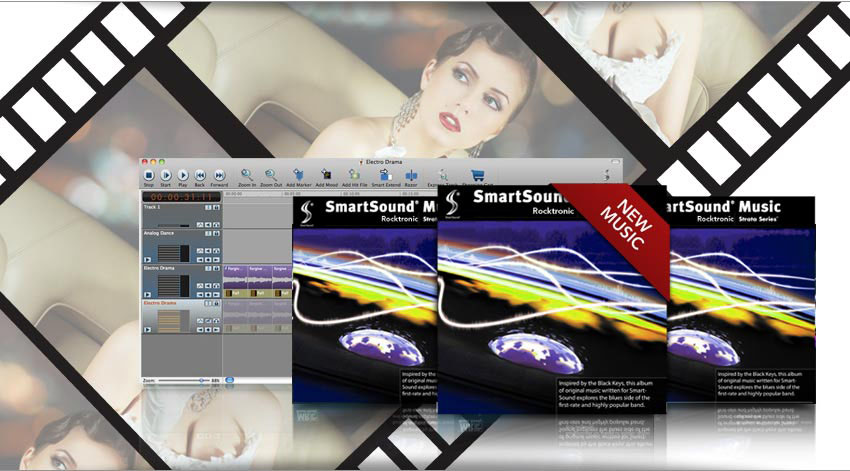The image size is (850, 471).
Task: Stop playback with the Stop button
Action: click(x=149, y=175)
